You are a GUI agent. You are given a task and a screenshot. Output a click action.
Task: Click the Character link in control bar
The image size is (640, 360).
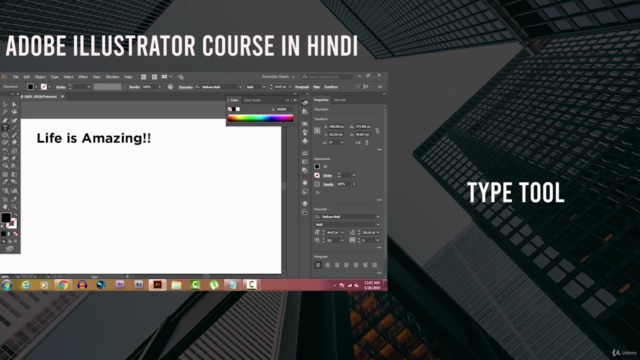click(185, 87)
